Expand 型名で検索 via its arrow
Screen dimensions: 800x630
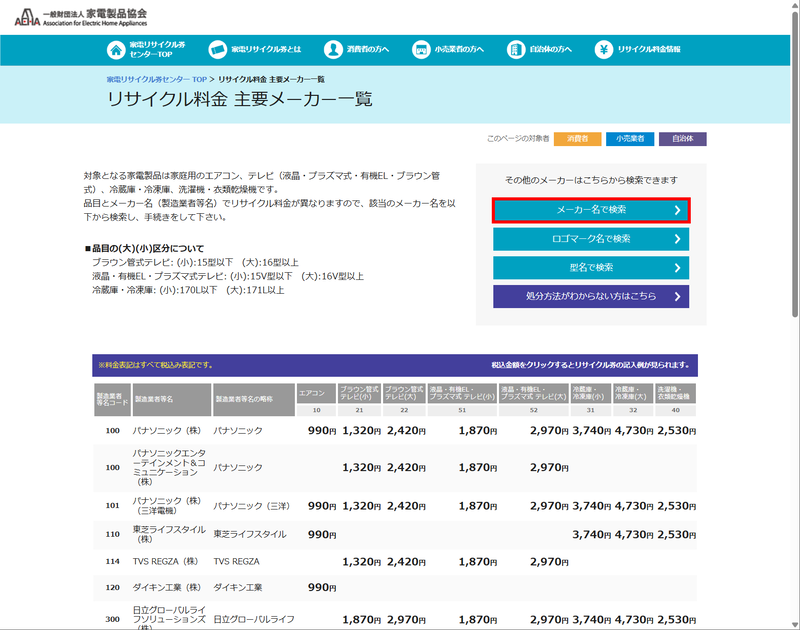pos(677,267)
